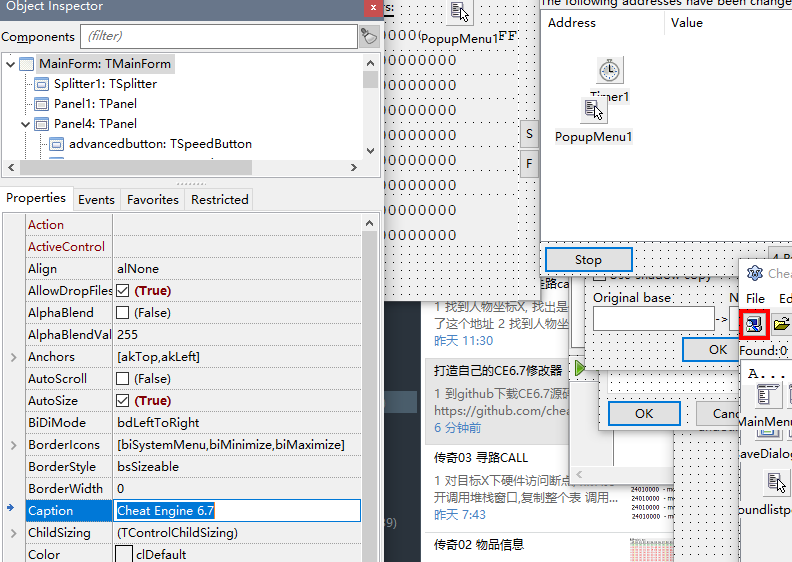The height and width of the screenshot is (562, 792).
Task: Click the open folder toolbar icon
Action: [x=781, y=324]
